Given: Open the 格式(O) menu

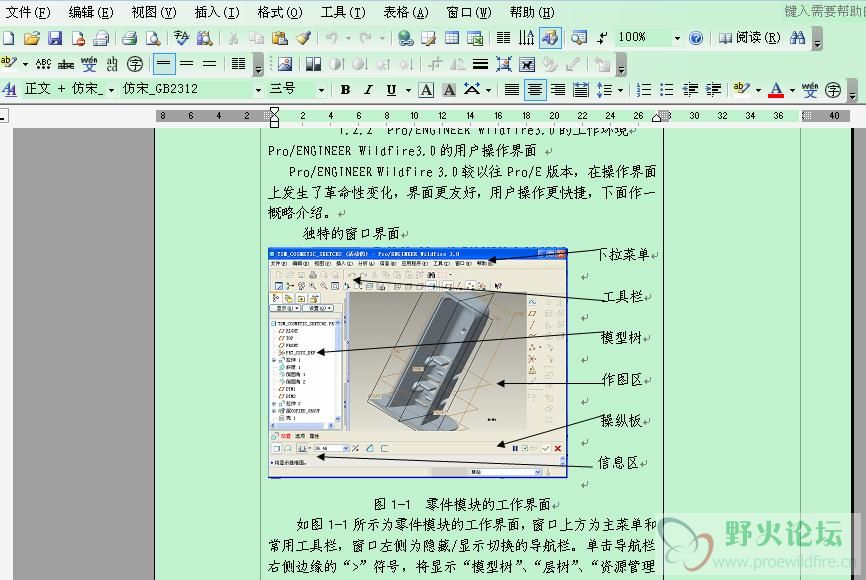Looking at the screenshot, I should click(280, 12).
